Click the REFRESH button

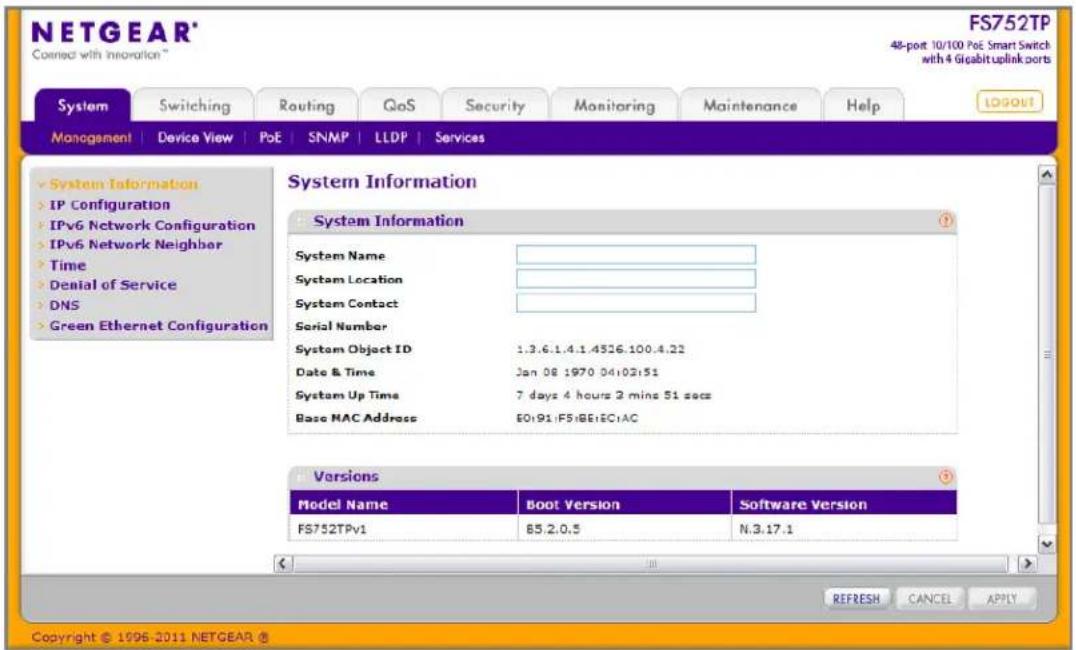pyautogui.click(x=856, y=599)
